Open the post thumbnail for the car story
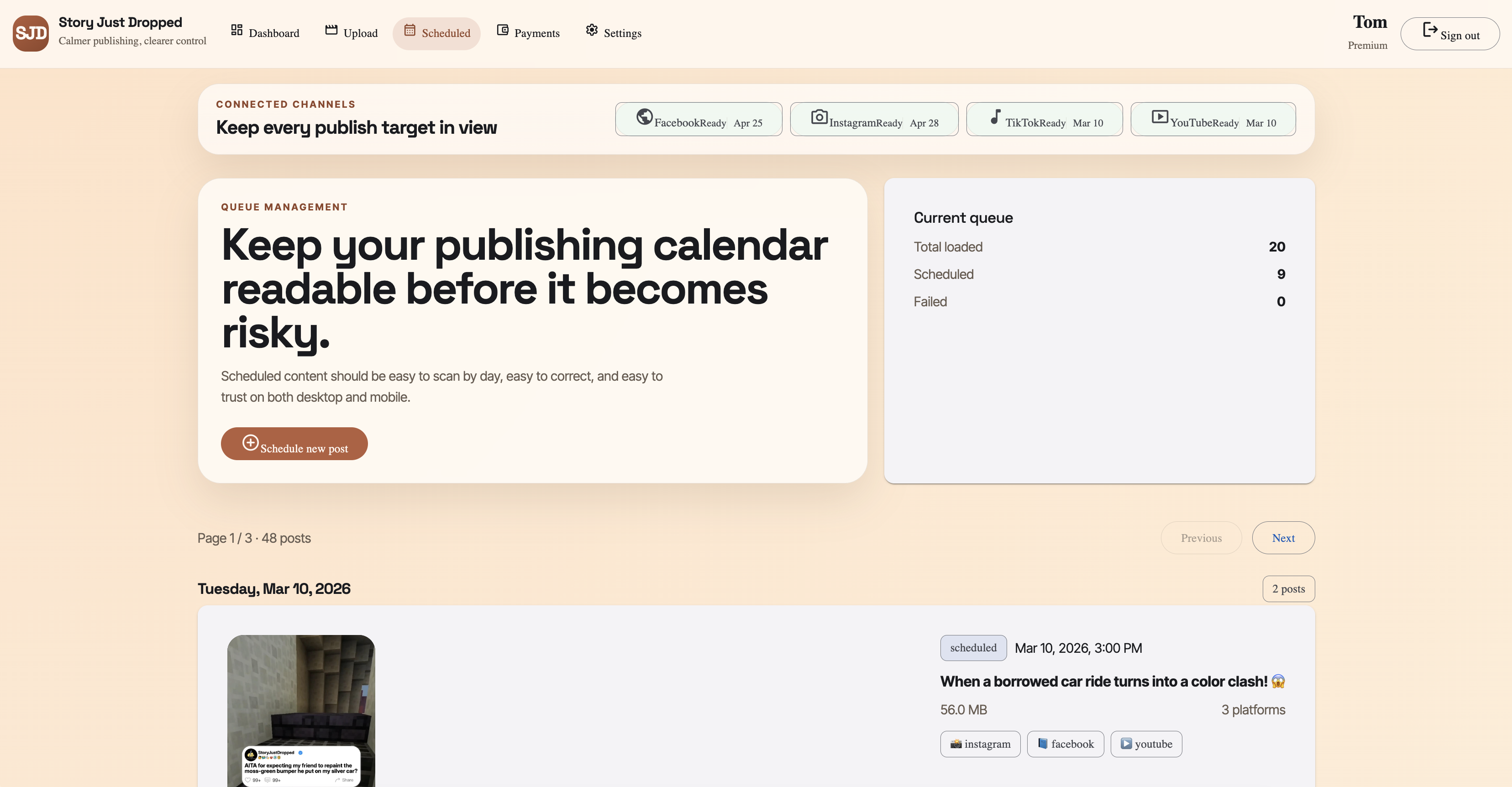 (x=300, y=710)
